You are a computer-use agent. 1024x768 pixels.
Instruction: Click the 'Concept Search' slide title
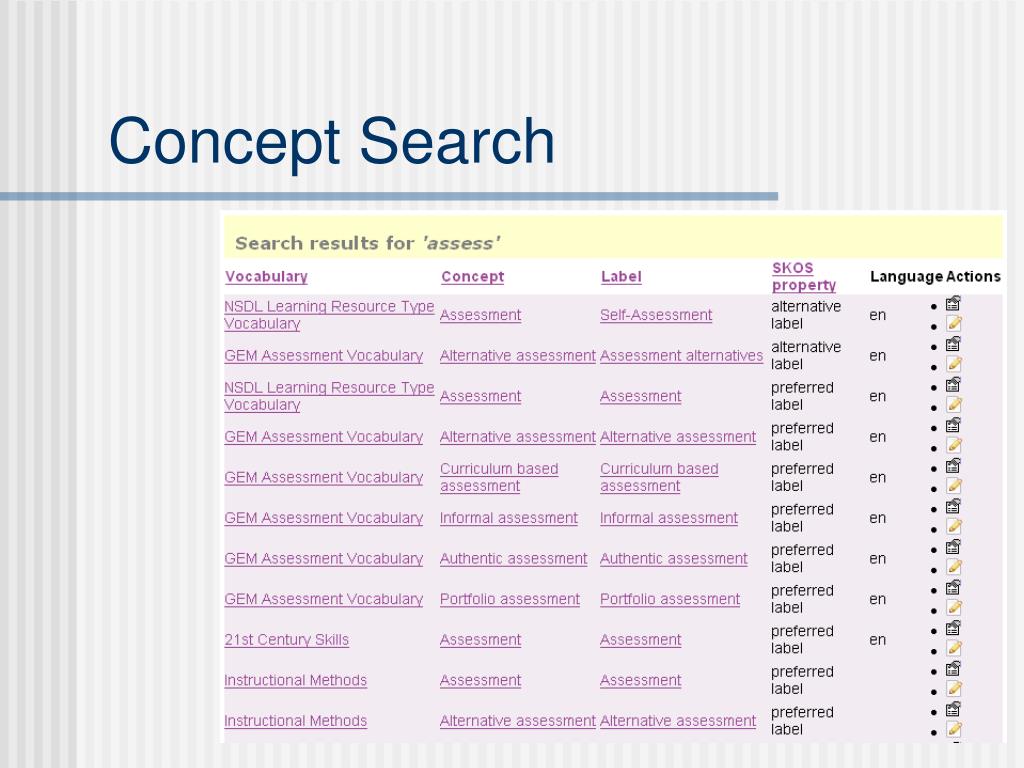click(332, 142)
